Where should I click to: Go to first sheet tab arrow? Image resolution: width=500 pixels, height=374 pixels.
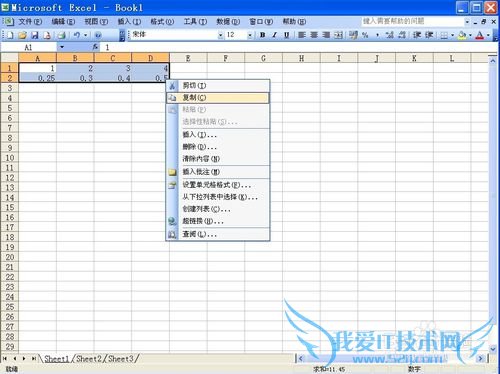click(x=5, y=359)
